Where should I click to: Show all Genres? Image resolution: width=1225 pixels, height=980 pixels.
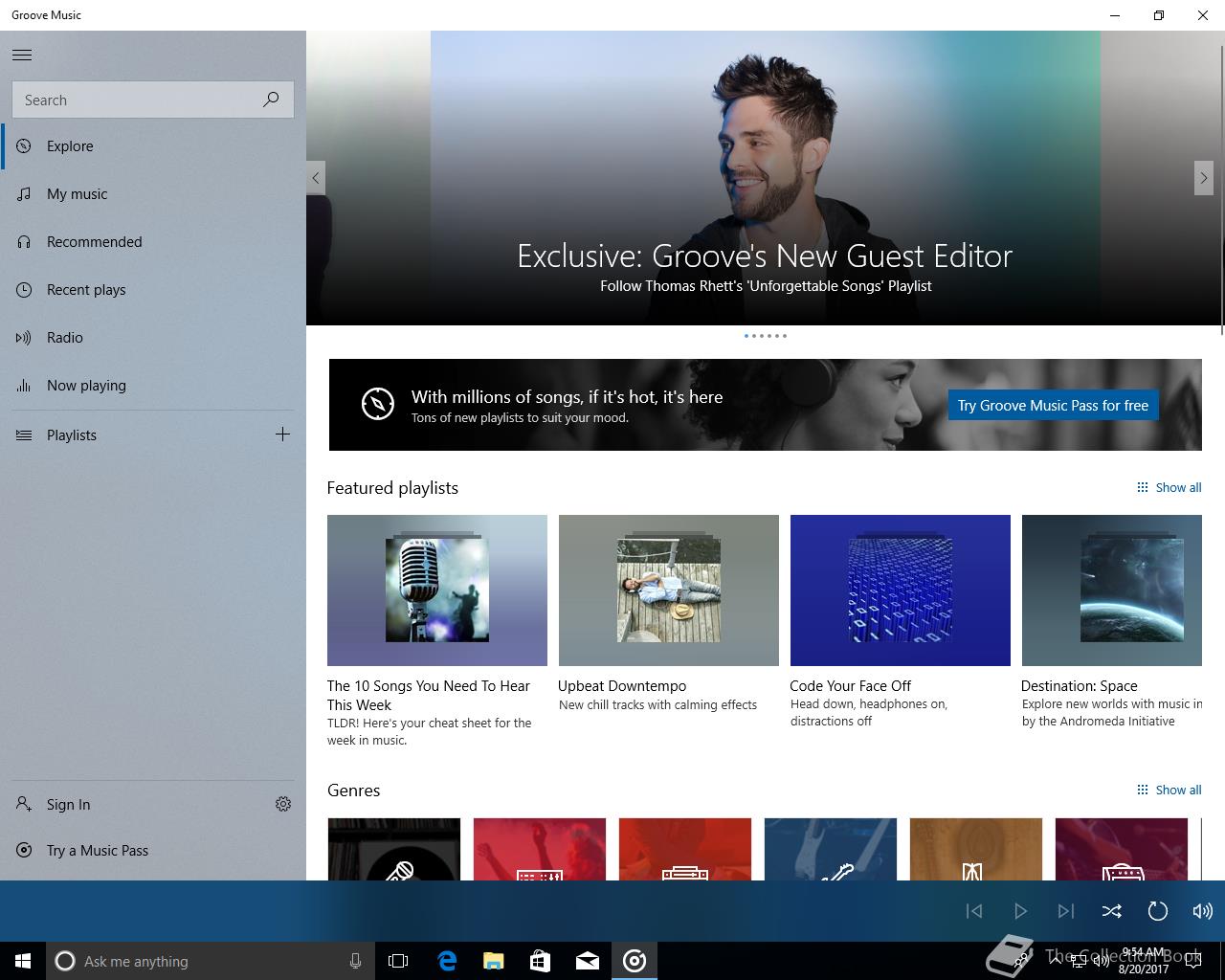point(1169,790)
